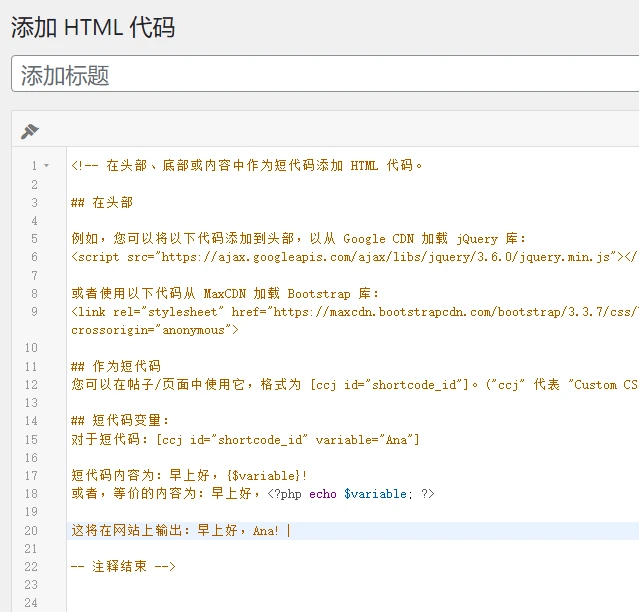This screenshot has height=612, width=639.
Task: Click line 1 comment opening text
Action: pos(247,165)
